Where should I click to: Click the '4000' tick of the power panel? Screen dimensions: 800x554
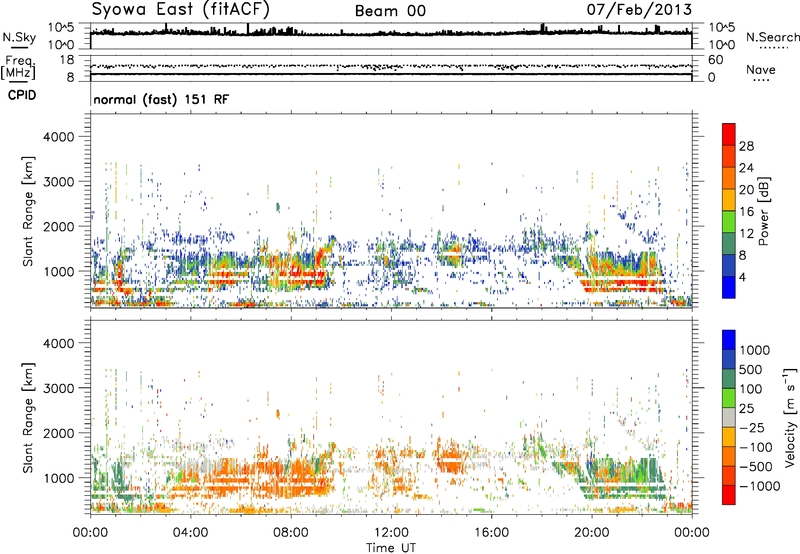[58, 137]
